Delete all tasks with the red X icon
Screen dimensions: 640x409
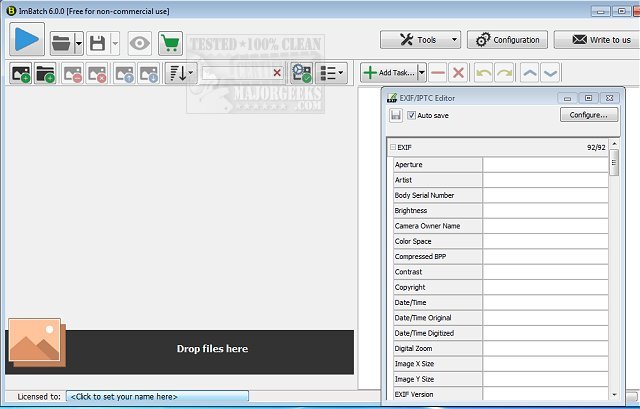[x=458, y=73]
